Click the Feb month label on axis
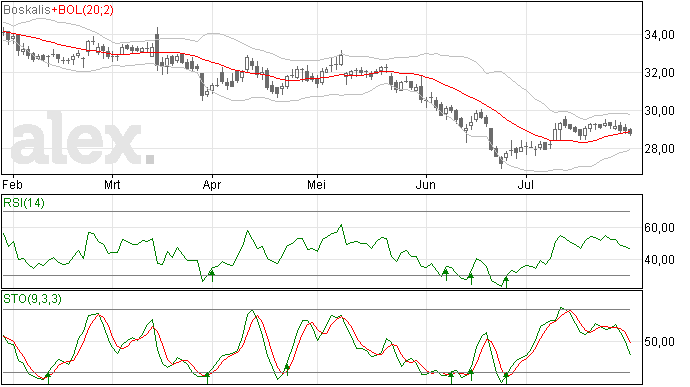Image resolution: width=690 pixels, height=387 pixels. (x=12, y=184)
